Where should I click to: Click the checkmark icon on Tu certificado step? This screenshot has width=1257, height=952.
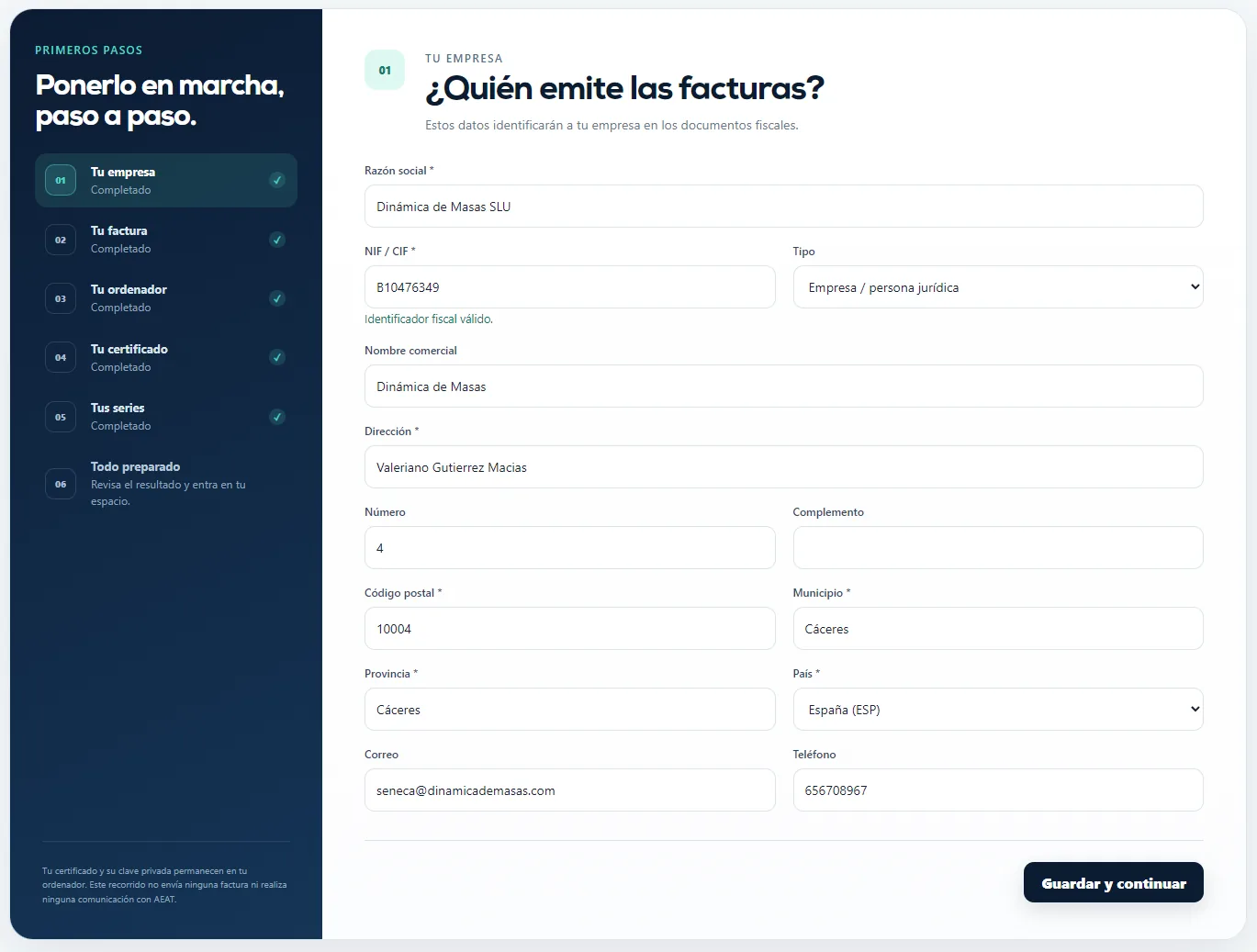pos(277,357)
